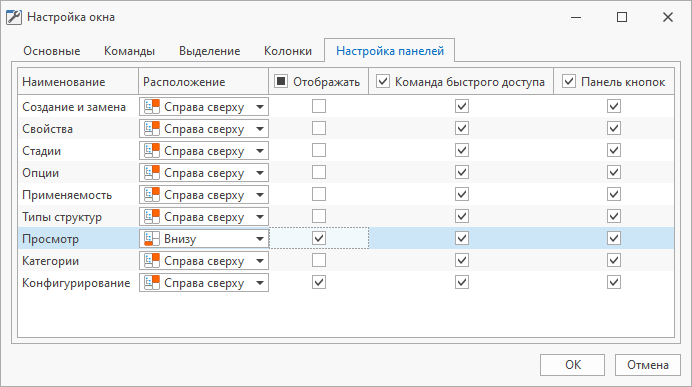The image size is (692, 387).
Task: Click the layout icon in the Создание и замена row
Action: point(152,107)
